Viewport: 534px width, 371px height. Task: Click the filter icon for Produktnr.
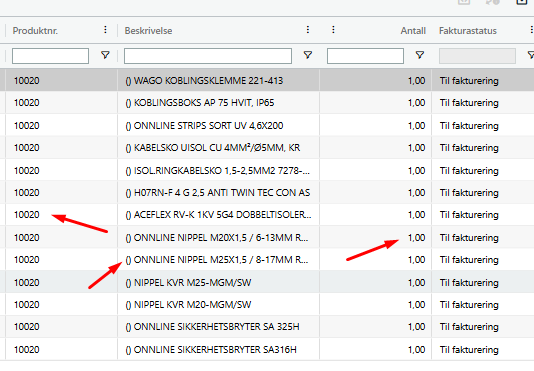(x=105, y=55)
